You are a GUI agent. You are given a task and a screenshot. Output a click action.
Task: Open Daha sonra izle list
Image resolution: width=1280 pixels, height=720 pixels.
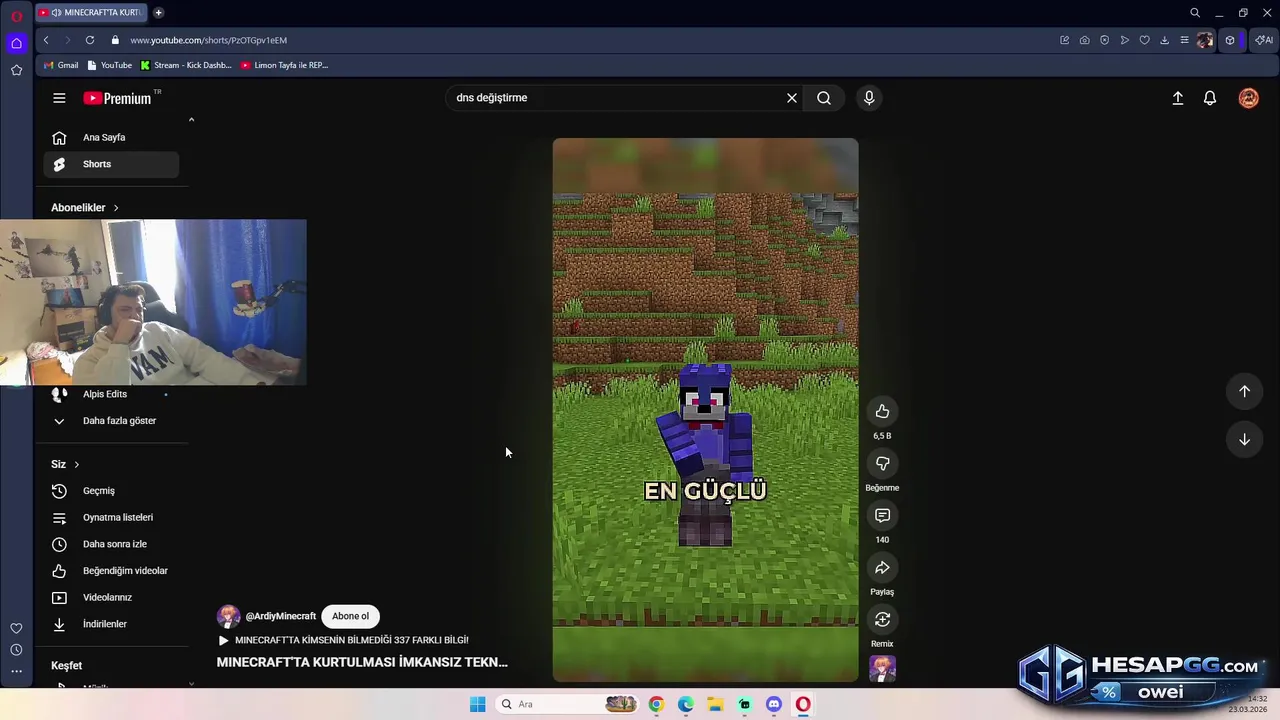111,544
